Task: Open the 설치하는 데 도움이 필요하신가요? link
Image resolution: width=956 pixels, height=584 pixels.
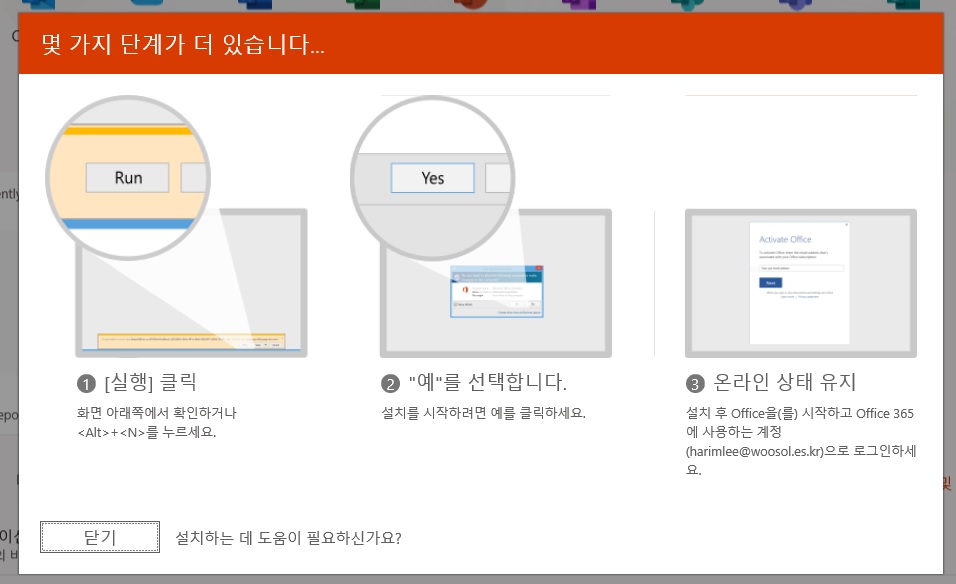Action: (x=288, y=538)
